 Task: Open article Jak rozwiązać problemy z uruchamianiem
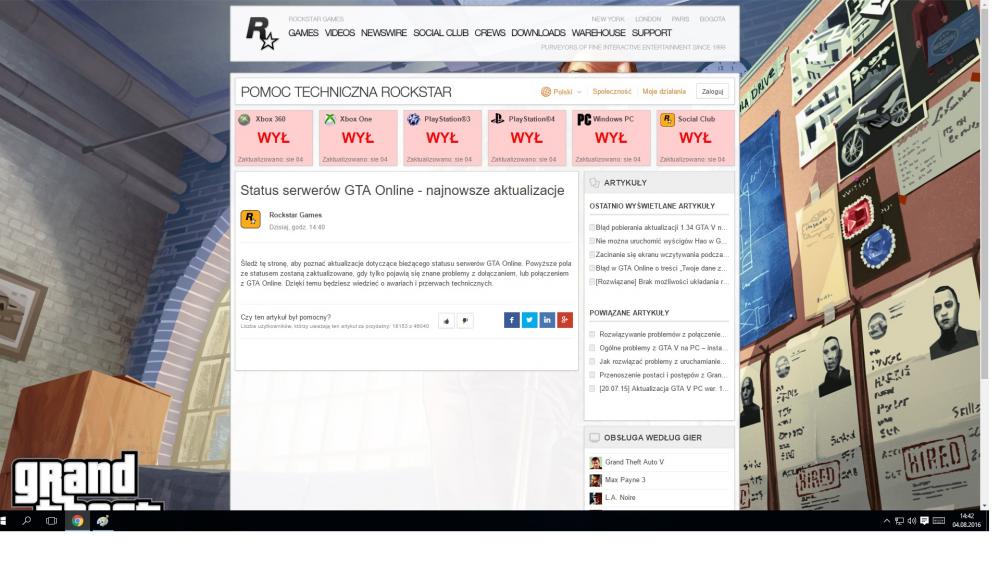point(663,362)
